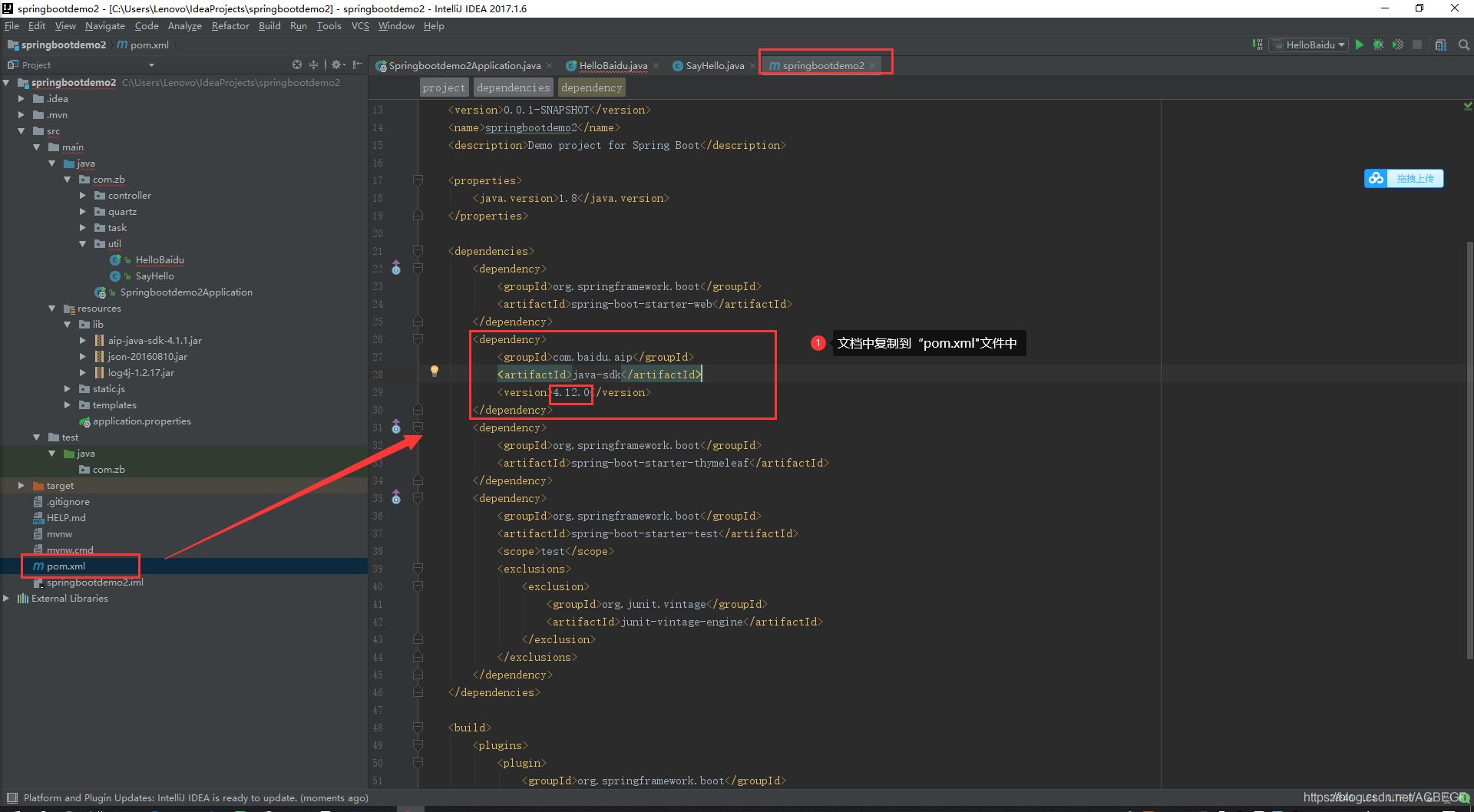Expand the target folder
Viewport: 1474px width, 812px height.
point(21,486)
